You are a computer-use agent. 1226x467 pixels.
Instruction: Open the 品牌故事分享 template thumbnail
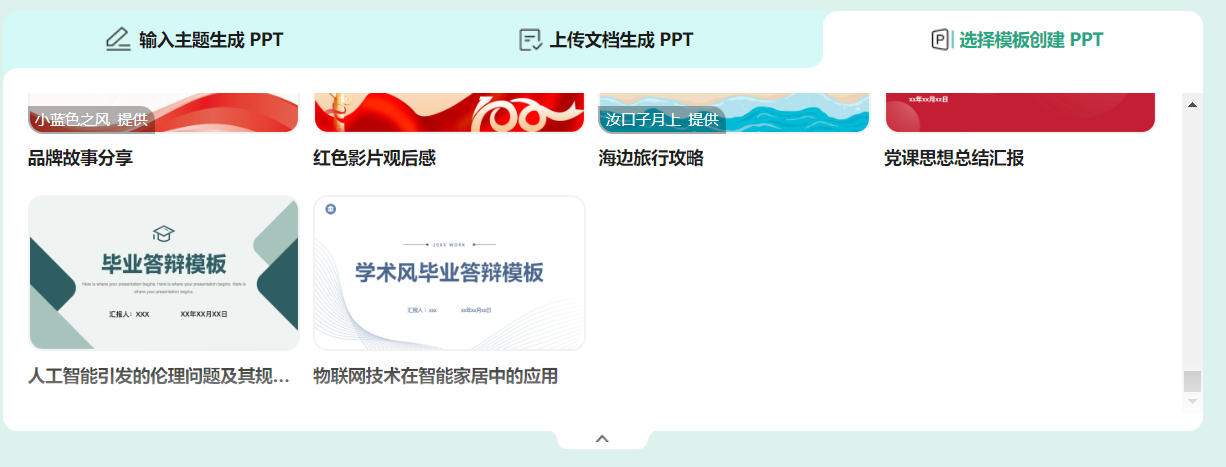point(164,112)
